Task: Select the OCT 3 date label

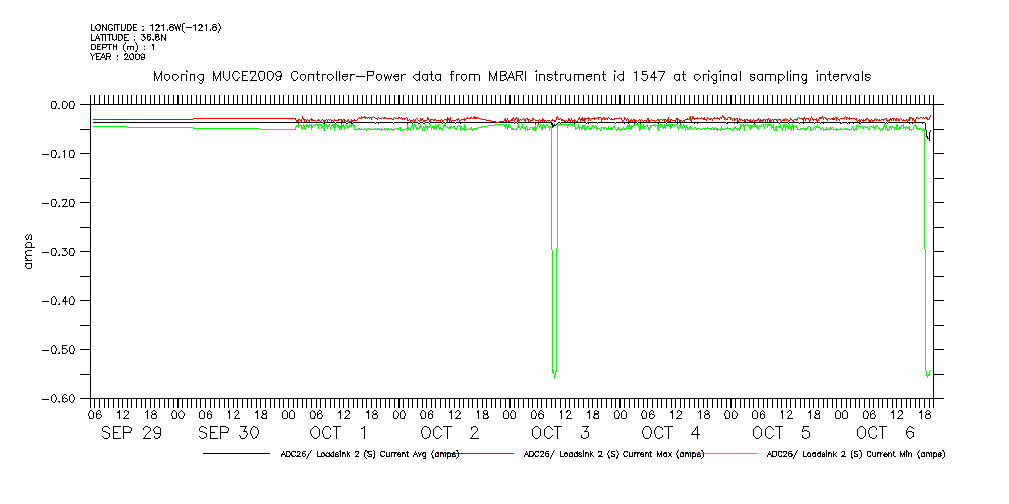Action: tap(563, 433)
